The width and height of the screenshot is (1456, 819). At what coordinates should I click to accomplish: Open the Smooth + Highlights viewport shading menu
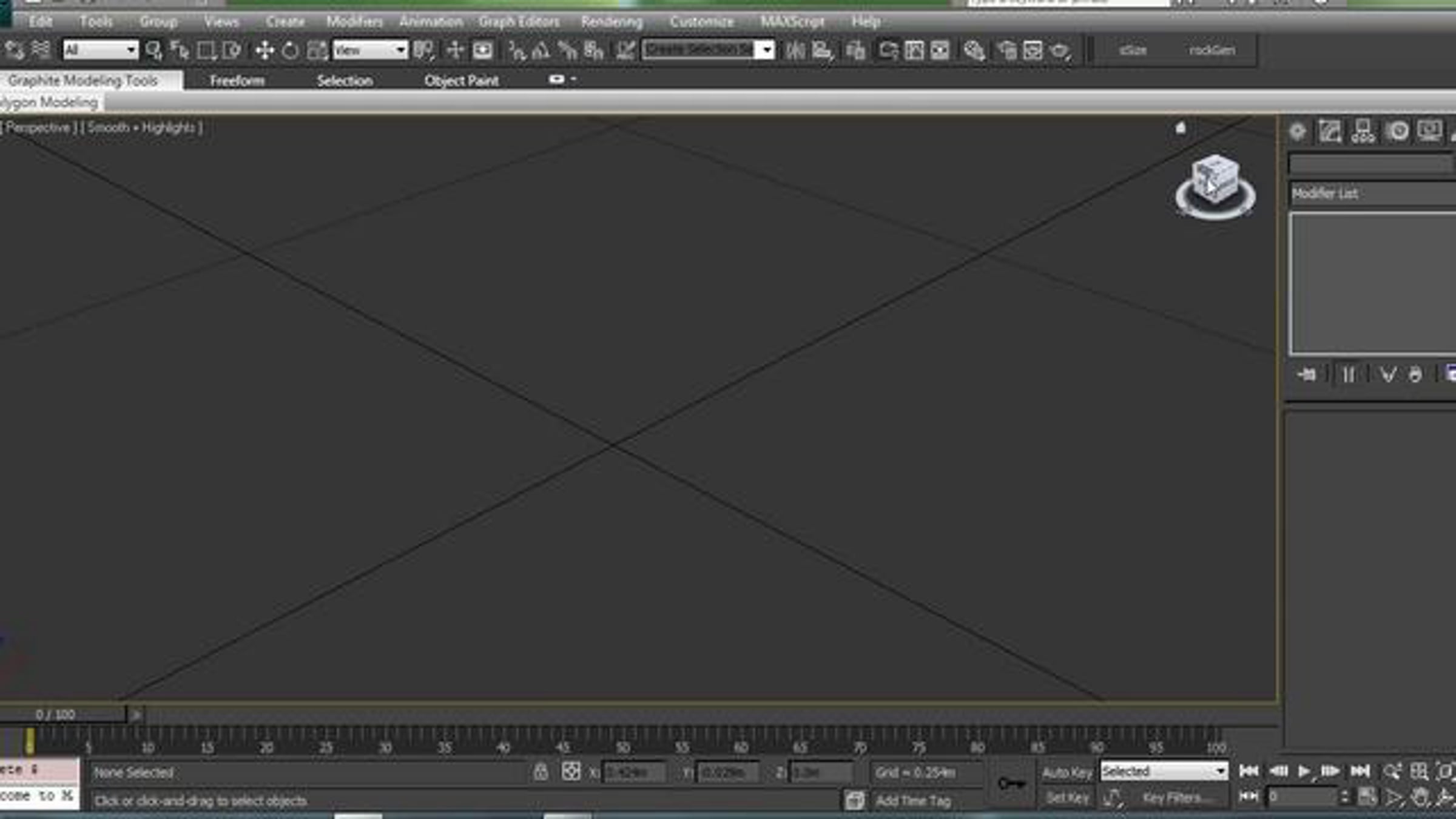(141, 127)
